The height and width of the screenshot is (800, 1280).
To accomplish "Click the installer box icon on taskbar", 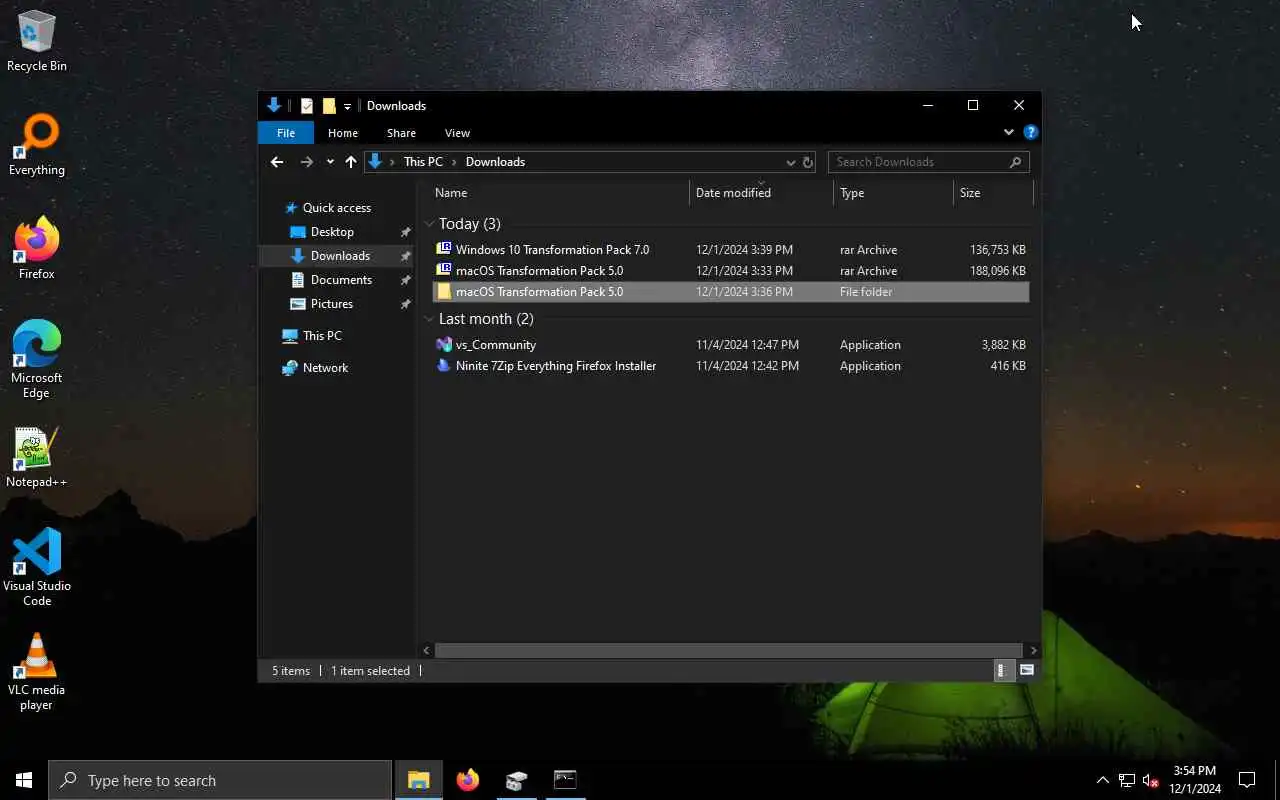I will click(516, 780).
